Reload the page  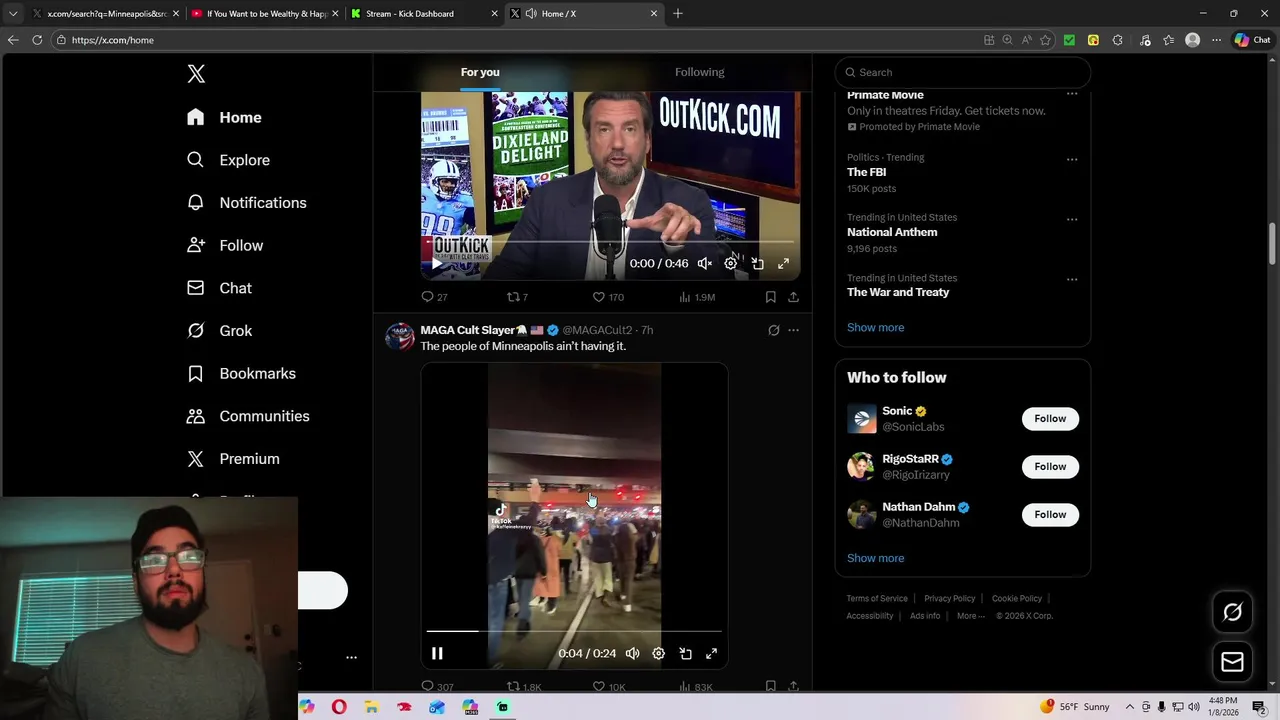[x=37, y=40]
